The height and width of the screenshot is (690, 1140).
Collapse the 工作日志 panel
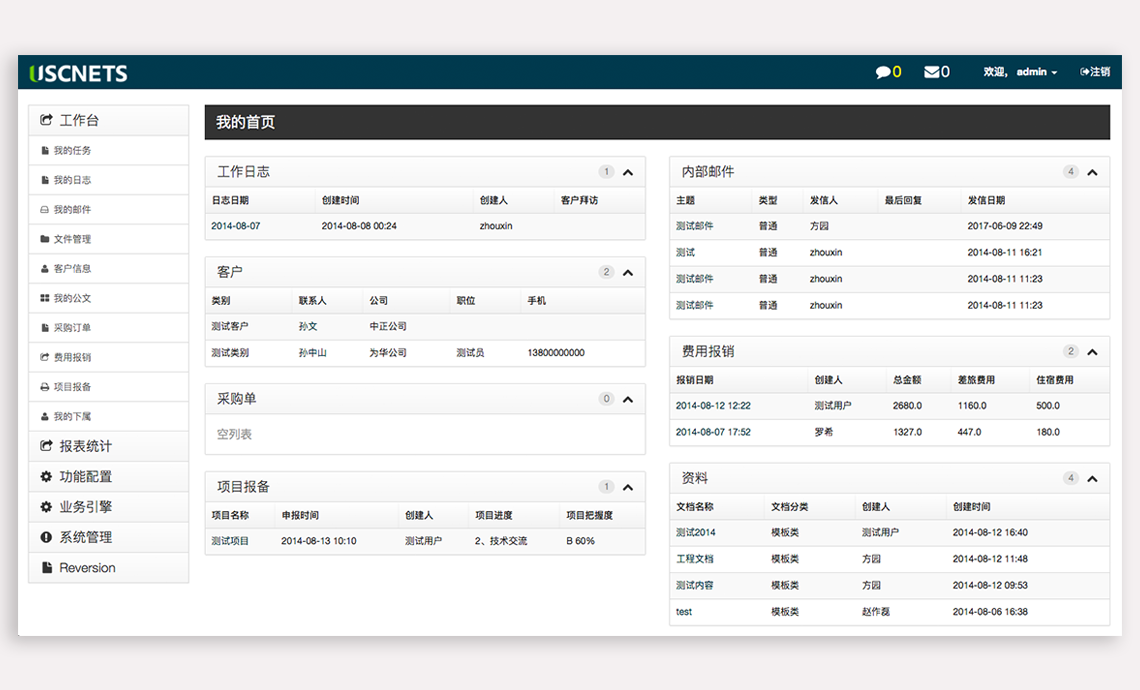[628, 172]
